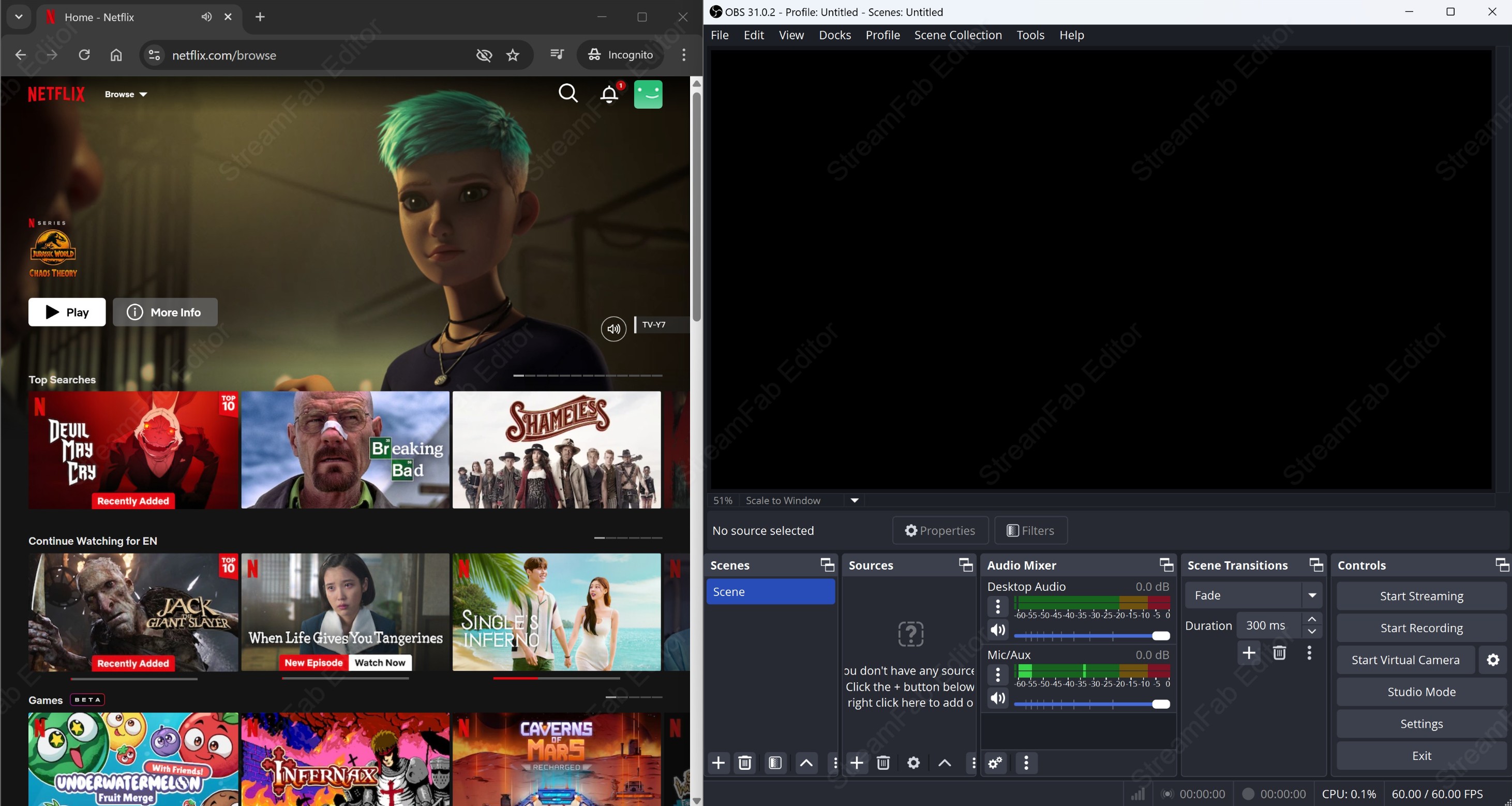The width and height of the screenshot is (1512, 806).
Task: Toggle third-party cookie eye icon in the address bar
Action: 484,55
